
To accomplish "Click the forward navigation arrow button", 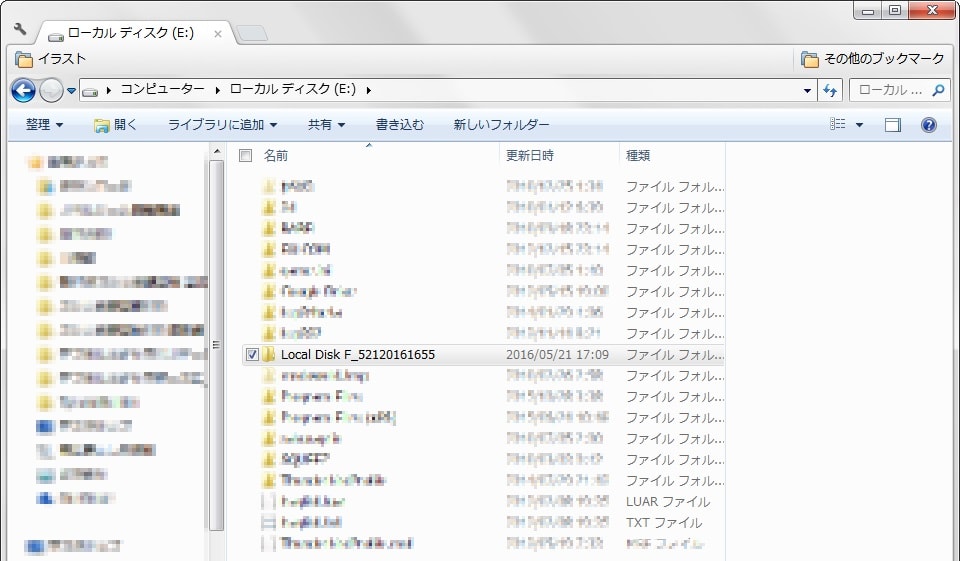I will [x=51, y=91].
